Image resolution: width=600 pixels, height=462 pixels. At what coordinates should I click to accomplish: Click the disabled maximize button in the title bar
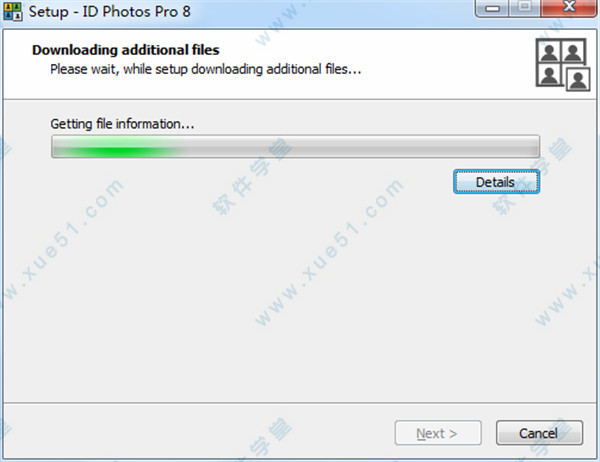(x=525, y=8)
